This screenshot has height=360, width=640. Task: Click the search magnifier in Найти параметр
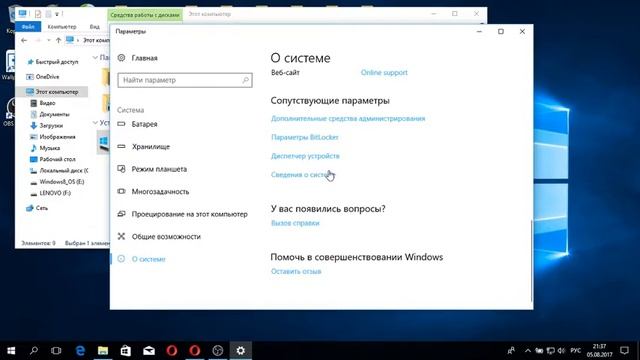coord(245,80)
